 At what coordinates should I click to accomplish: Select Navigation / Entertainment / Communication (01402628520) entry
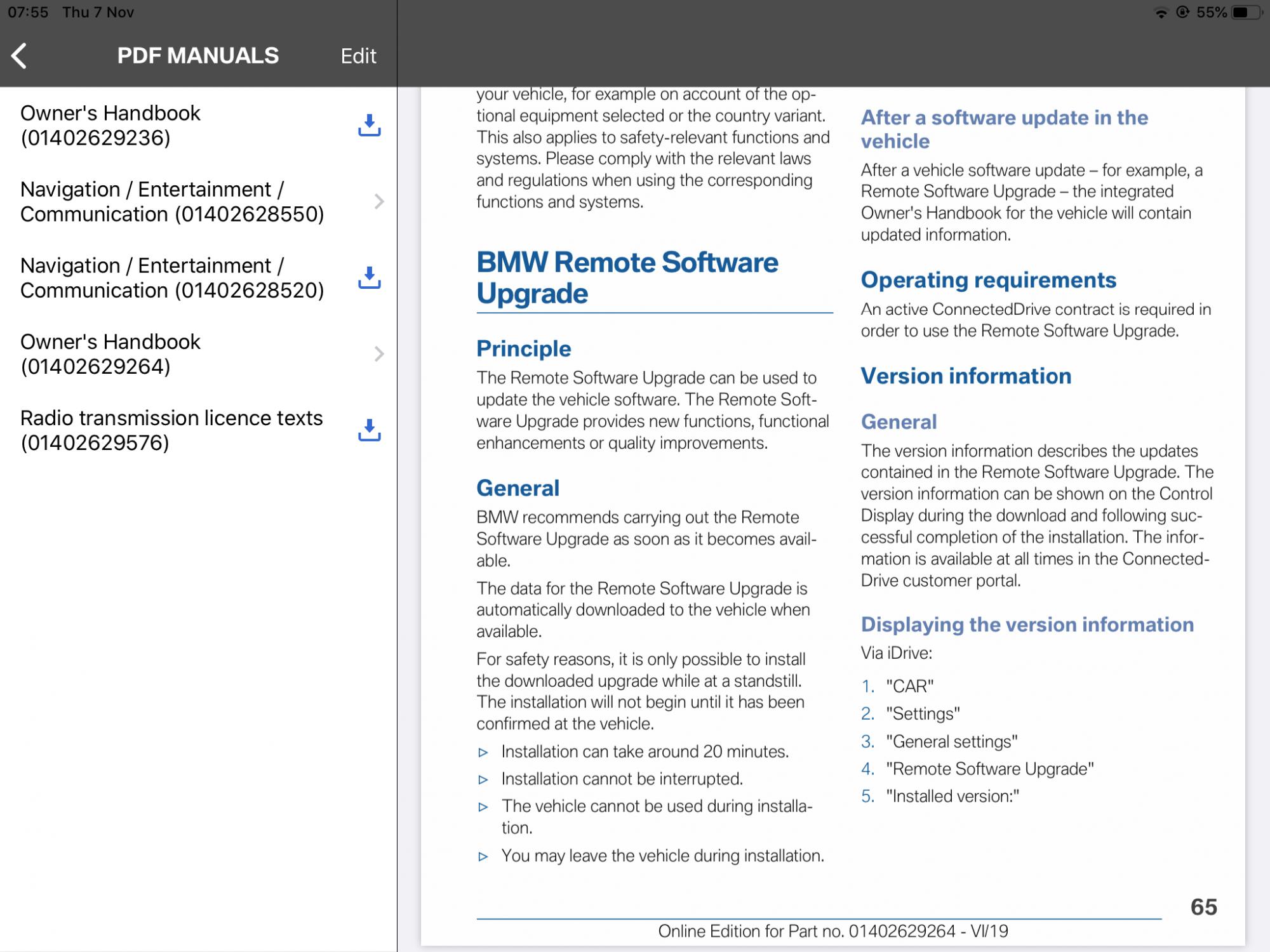point(198,278)
